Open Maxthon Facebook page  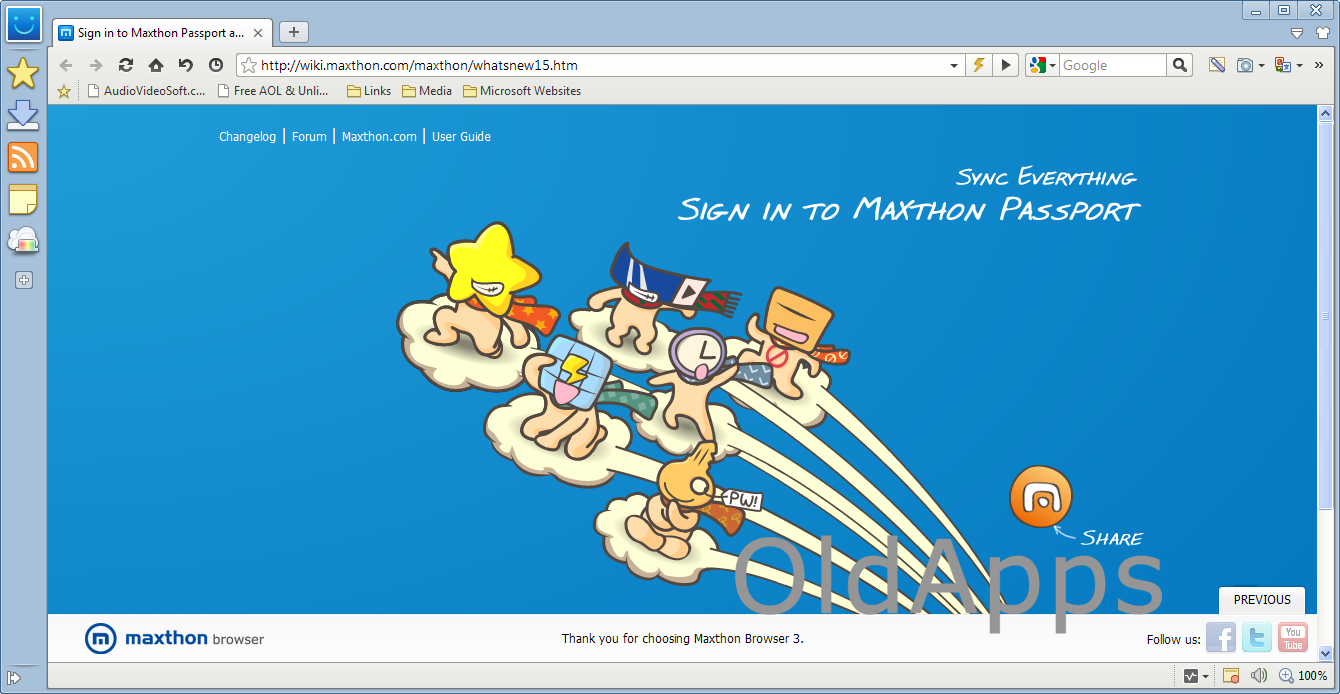coord(1221,637)
